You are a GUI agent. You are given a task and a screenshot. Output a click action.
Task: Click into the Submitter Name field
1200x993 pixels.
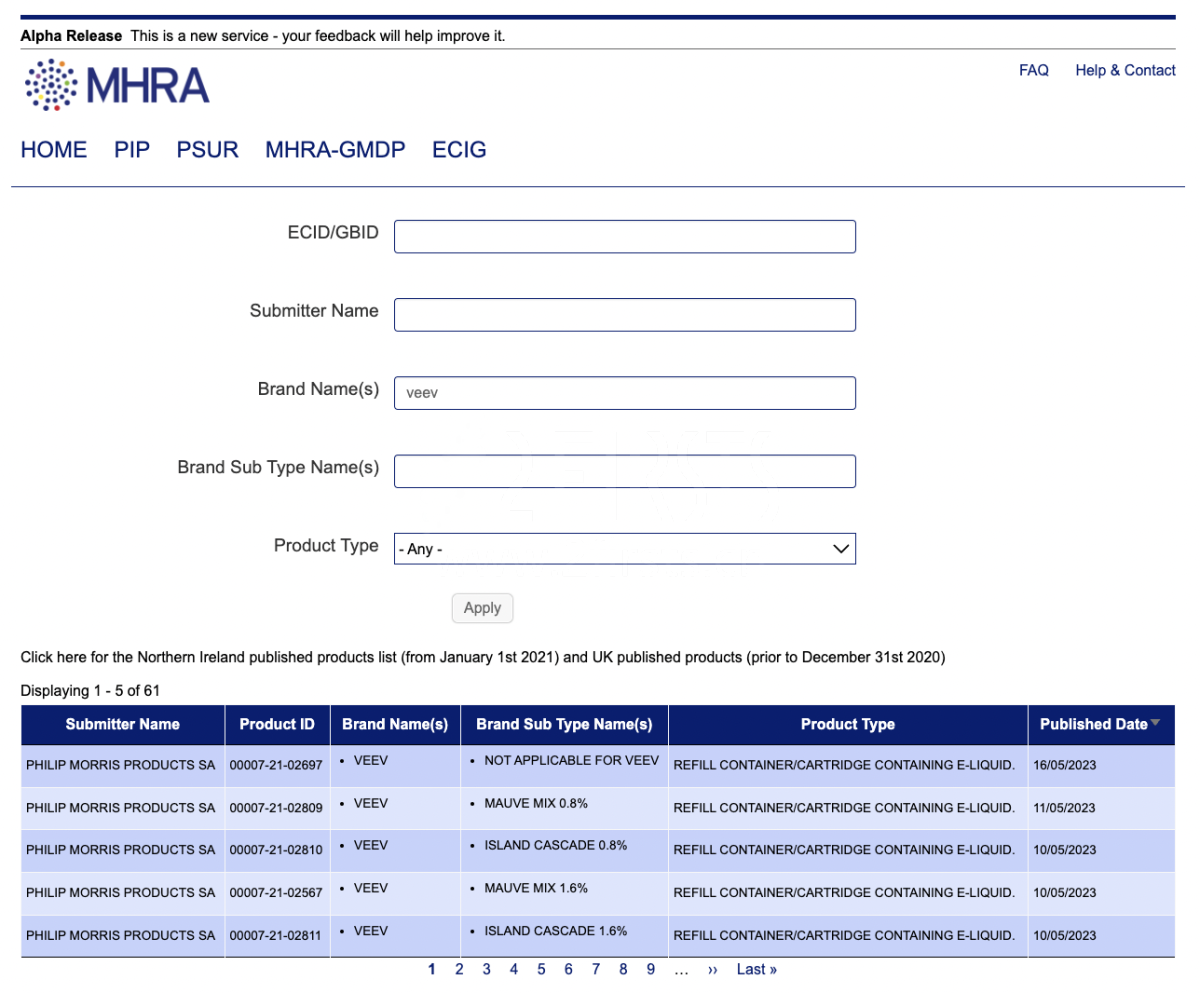(x=625, y=315)
